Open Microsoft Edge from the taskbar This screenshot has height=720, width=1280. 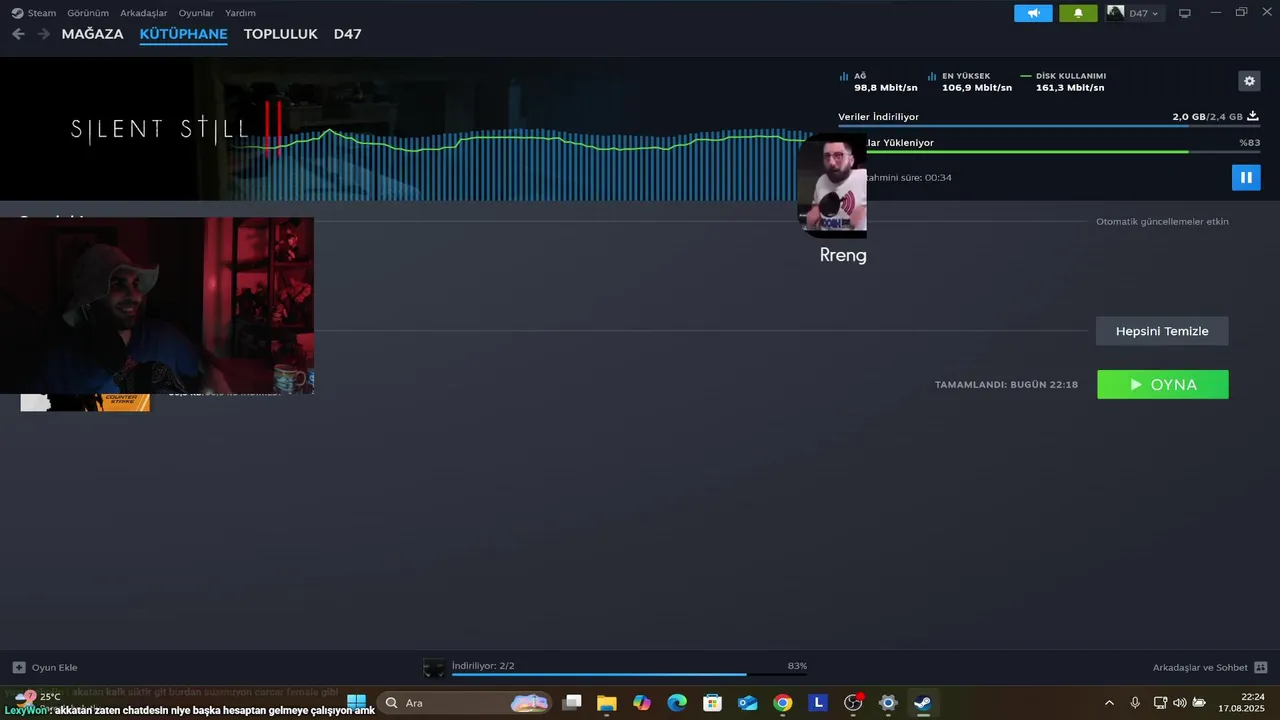677,703
